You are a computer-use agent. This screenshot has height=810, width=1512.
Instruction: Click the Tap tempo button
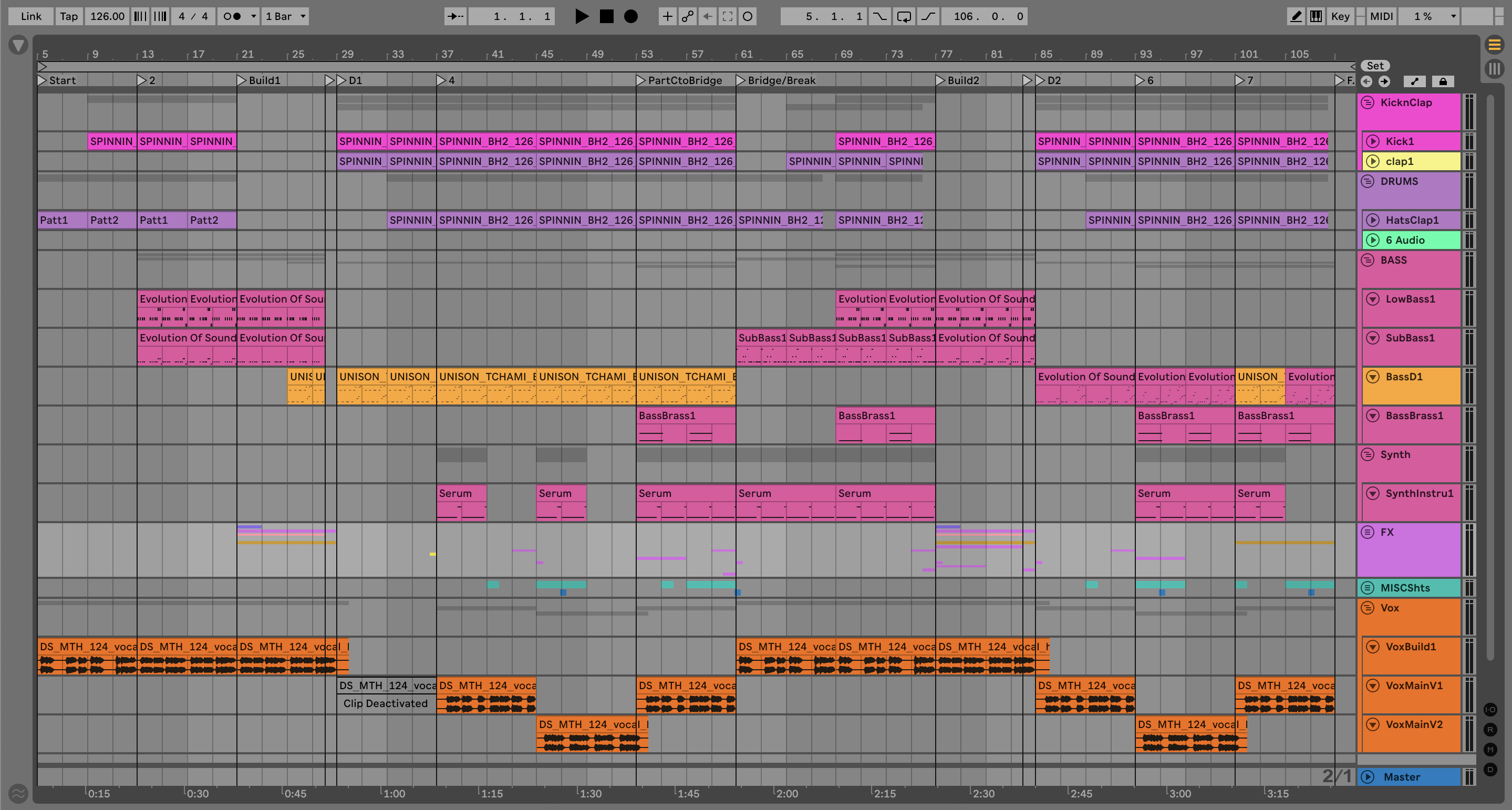pyautogui.click(x=69, y=16)
